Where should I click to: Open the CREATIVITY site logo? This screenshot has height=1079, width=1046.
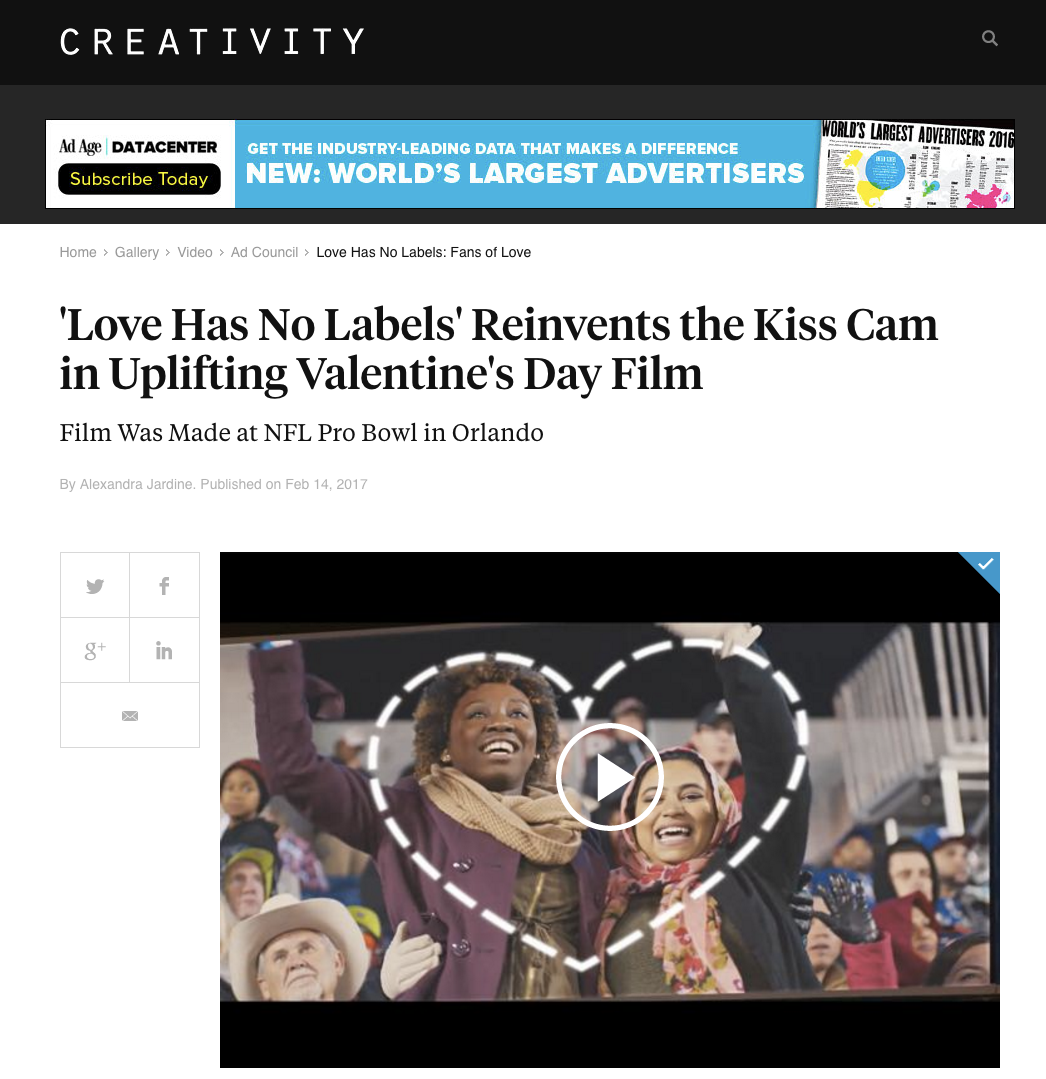coord(212,41)
